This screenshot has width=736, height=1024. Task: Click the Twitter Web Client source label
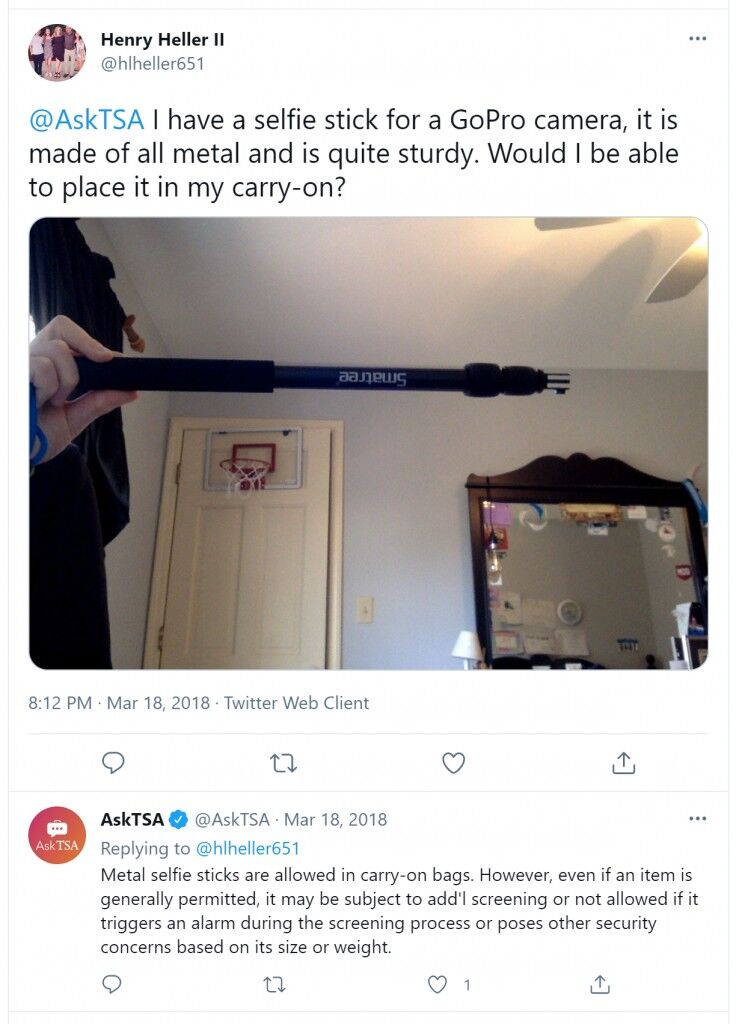296,703
